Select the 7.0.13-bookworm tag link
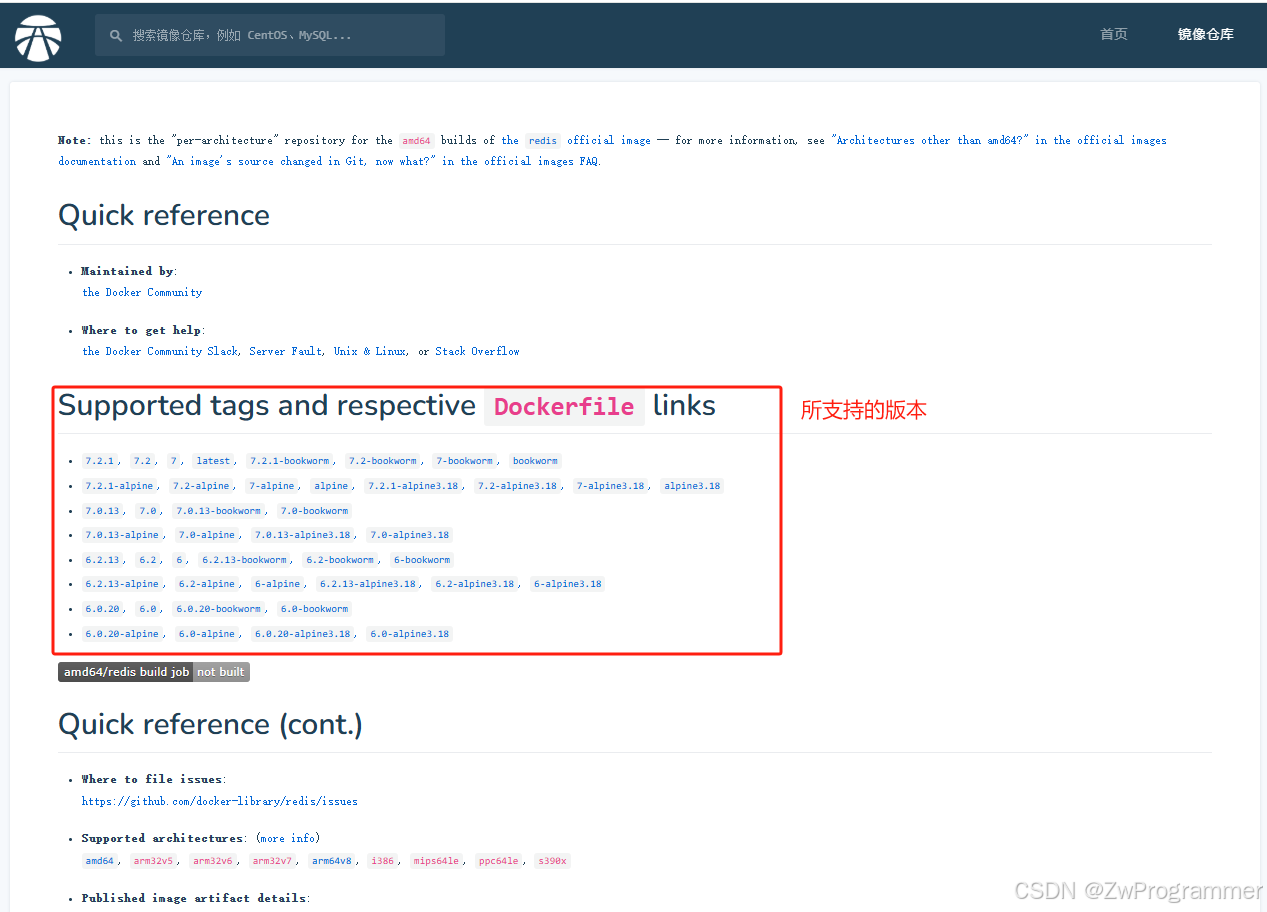 218,511
